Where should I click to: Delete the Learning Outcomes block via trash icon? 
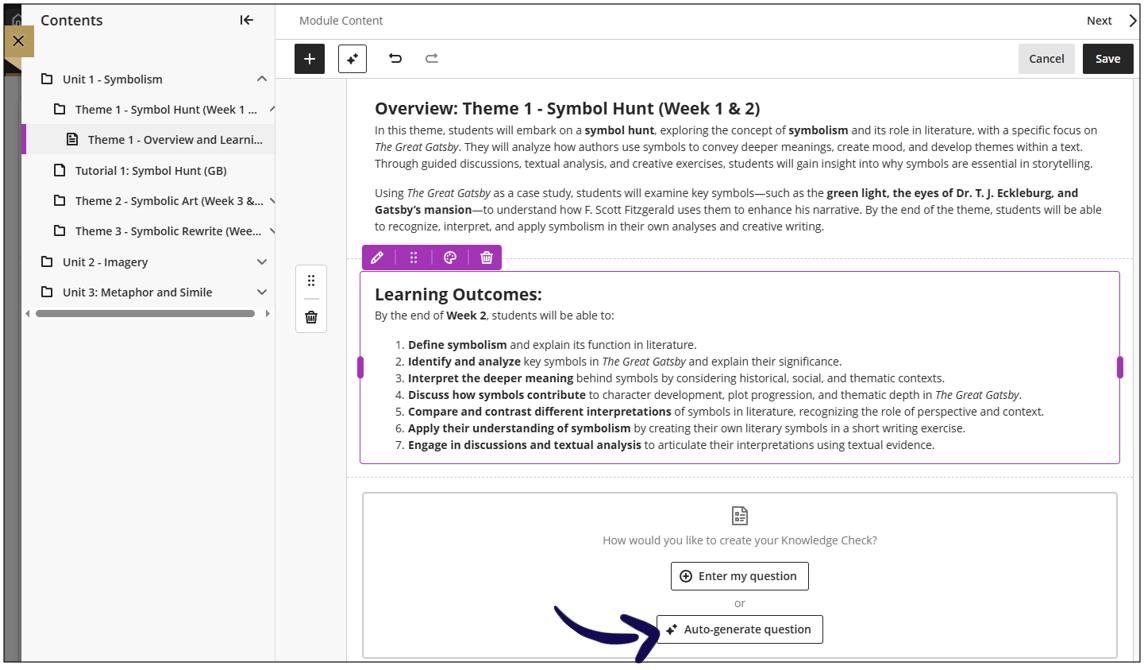click(486, 257)
